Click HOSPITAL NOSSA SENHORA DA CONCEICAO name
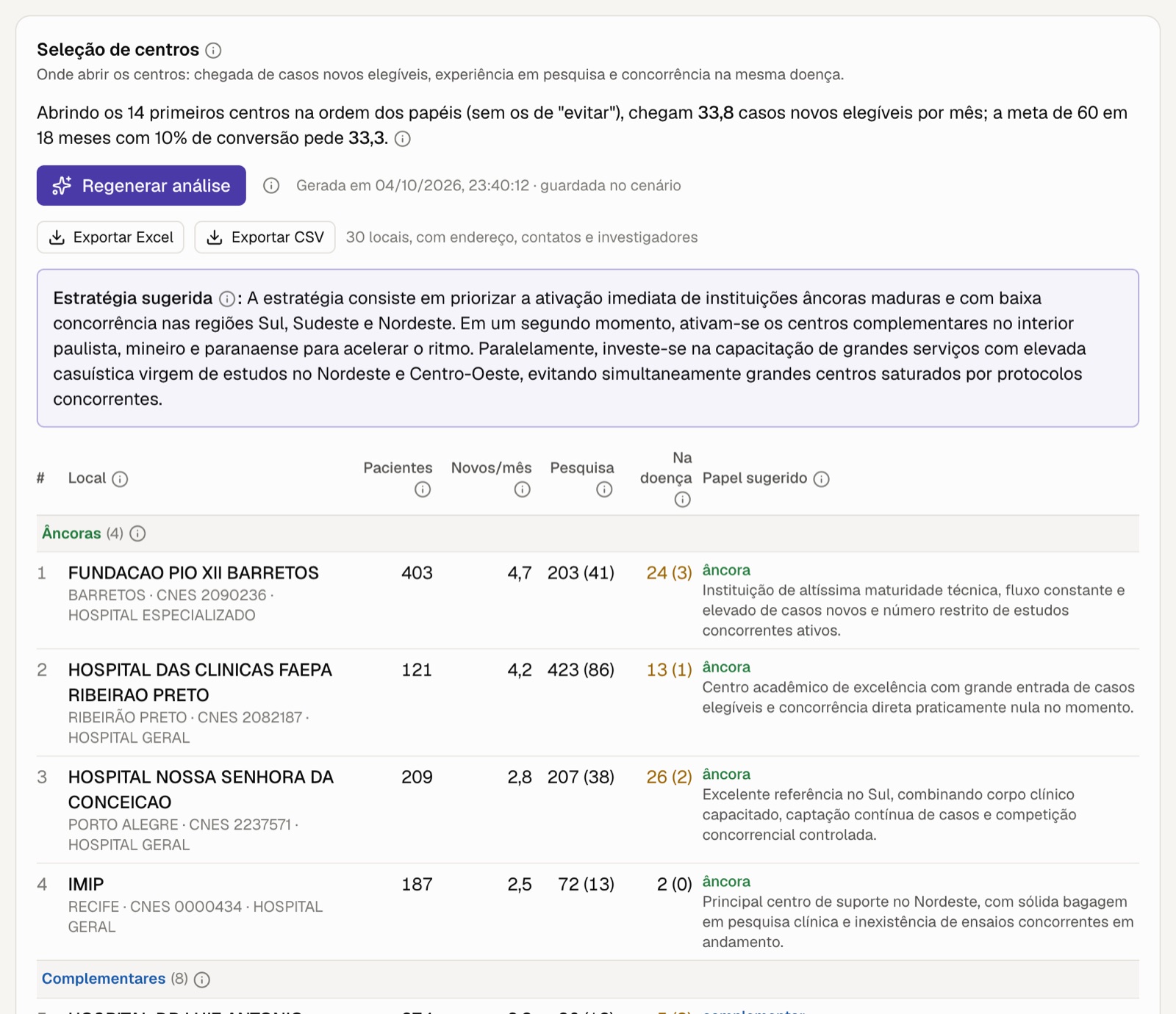The image size is (1176, 1014). [x=201, y=790]
